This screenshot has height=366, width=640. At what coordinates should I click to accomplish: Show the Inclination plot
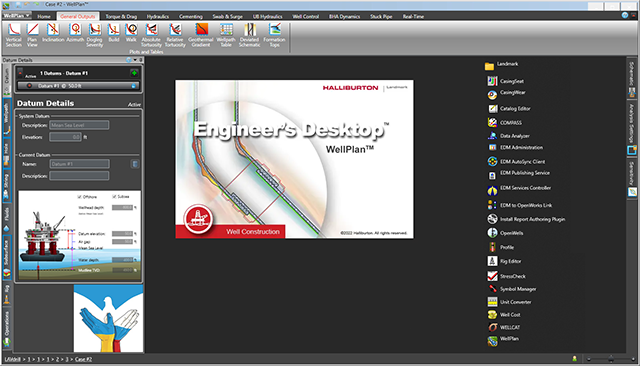point(53,33)
